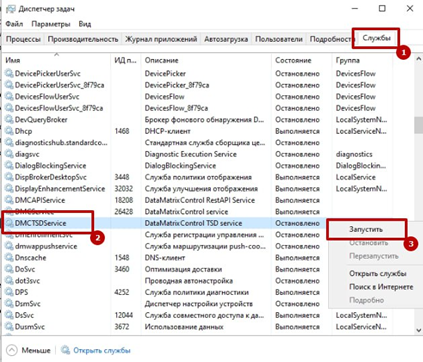Viewport: 423px width, 362px height.
Task: Click the vertical scrollbar thumb
Action: coord(418,125)
